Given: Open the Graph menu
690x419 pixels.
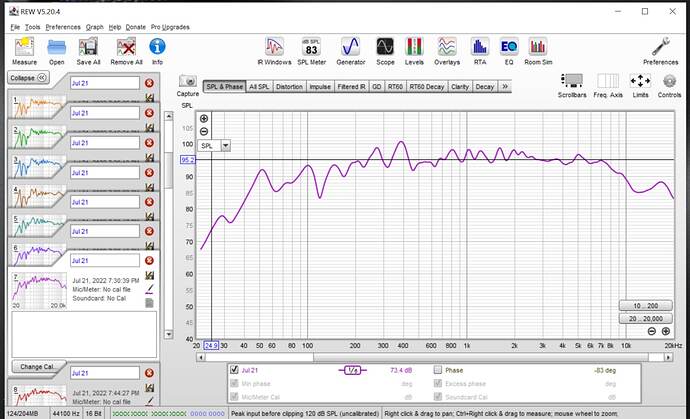Looking at the screenshot, I should 95,27.
